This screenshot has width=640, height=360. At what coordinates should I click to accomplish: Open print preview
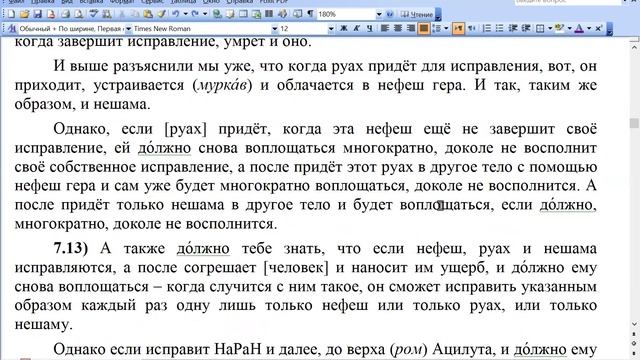click(x=79, y=14)
